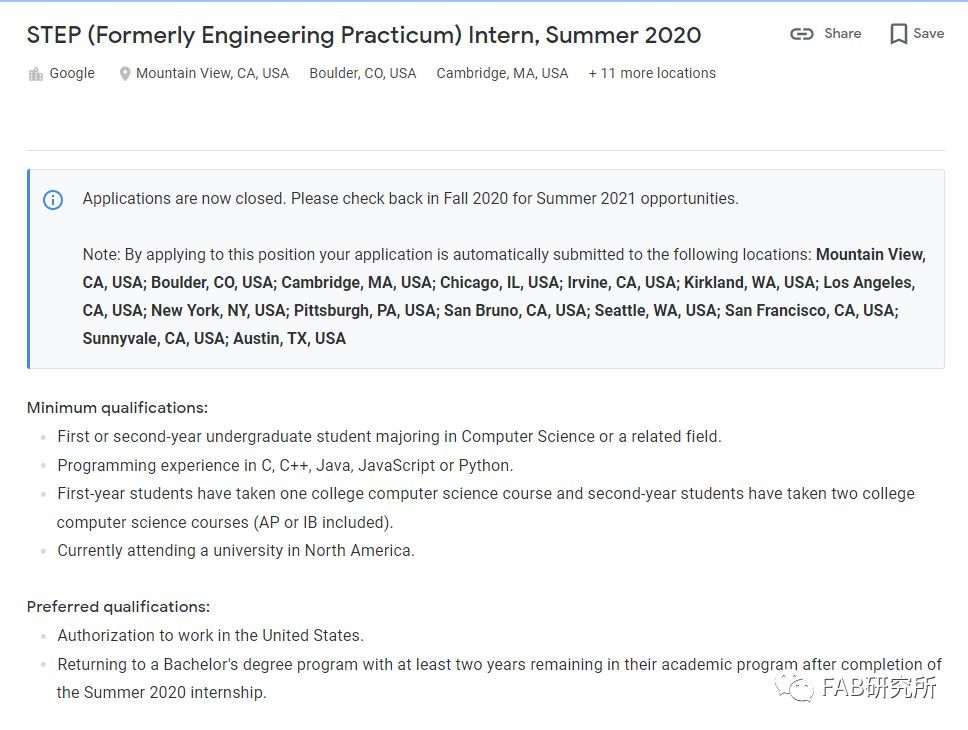Click the STEP Intern Summer 2020 title
The width and height of the screenshot is (968, 730).
click(364, 35)
